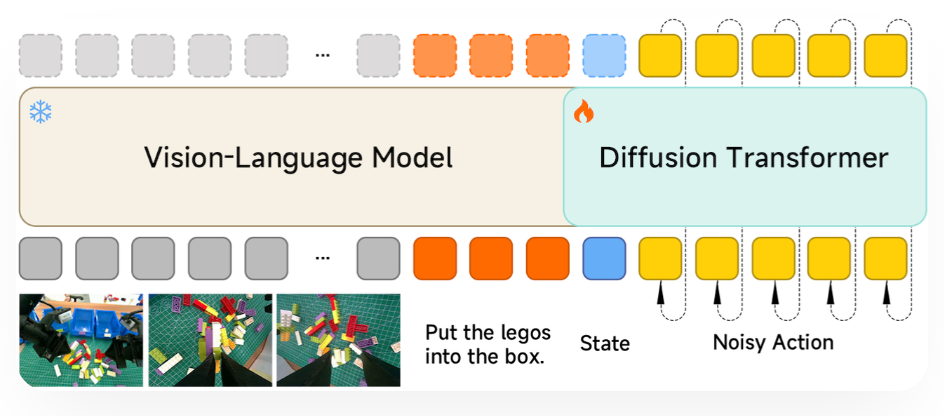Screen dimensions: 944x416
Task: Click the 'Noisy Action' label
Action: (773, 342)
